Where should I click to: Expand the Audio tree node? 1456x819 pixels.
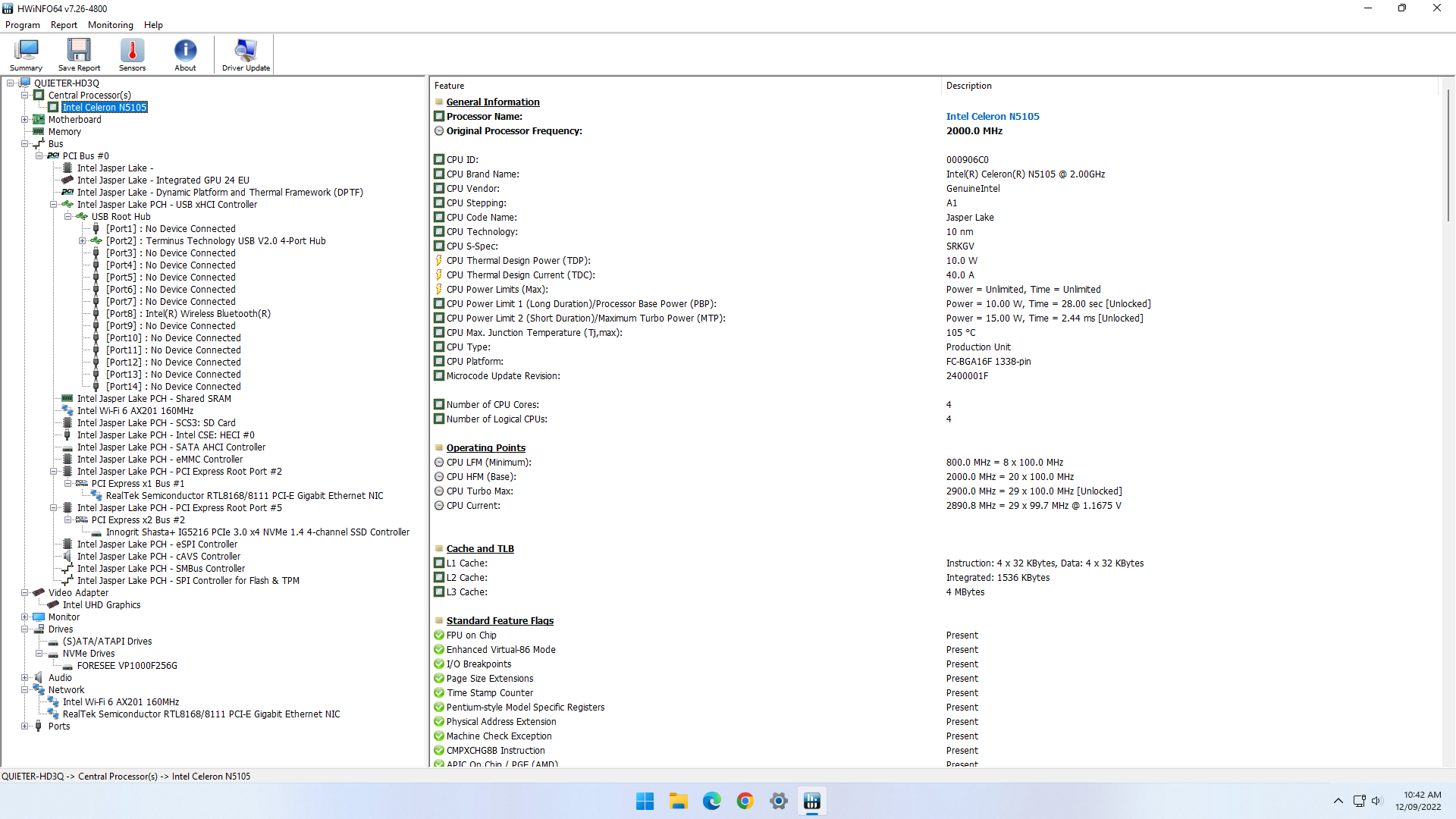point(24,677)
